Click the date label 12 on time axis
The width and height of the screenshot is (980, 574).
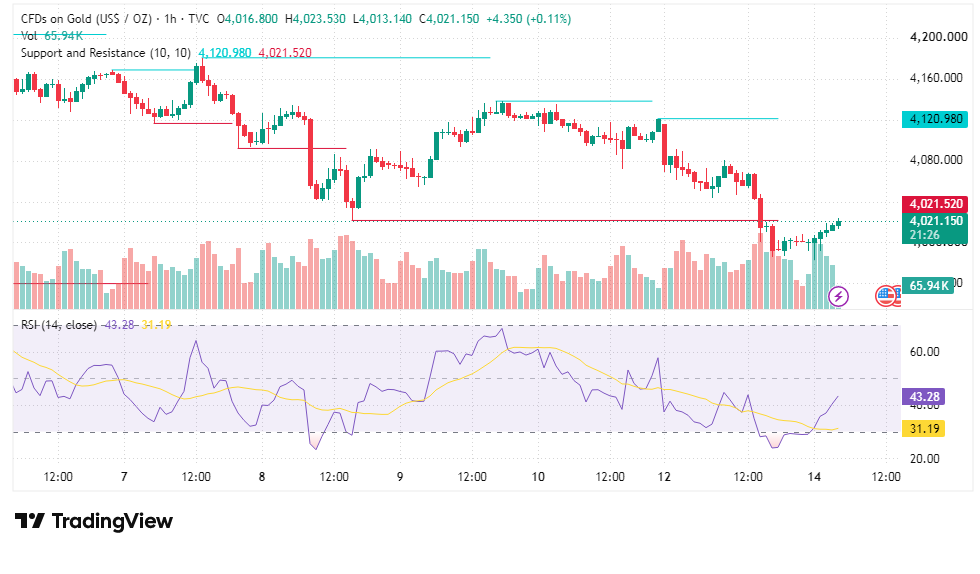[x=664, y=477]
